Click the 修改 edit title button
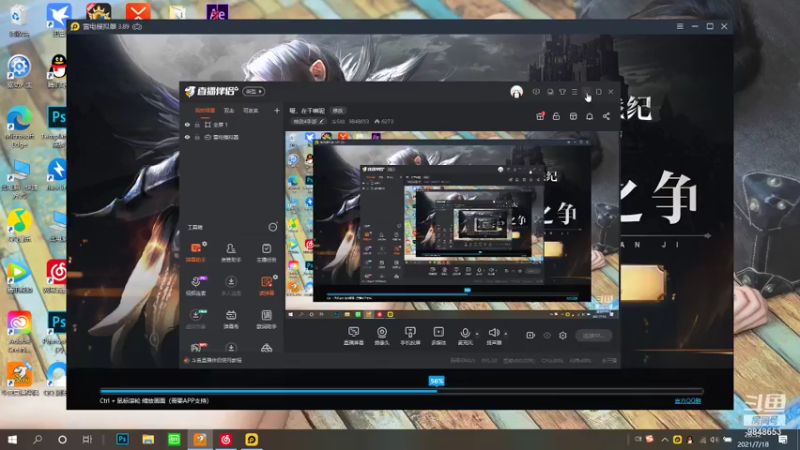Viewport: 800px width, 450px height. [338, 111]
